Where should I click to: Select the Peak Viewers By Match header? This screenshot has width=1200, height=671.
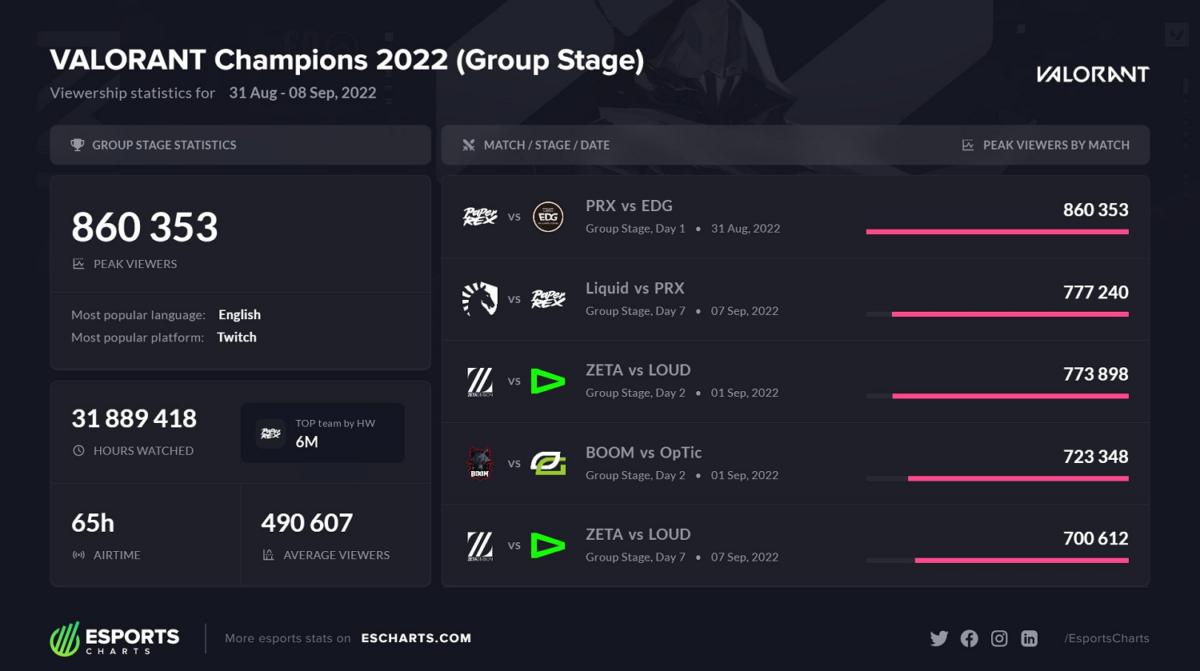[1055, 145]
